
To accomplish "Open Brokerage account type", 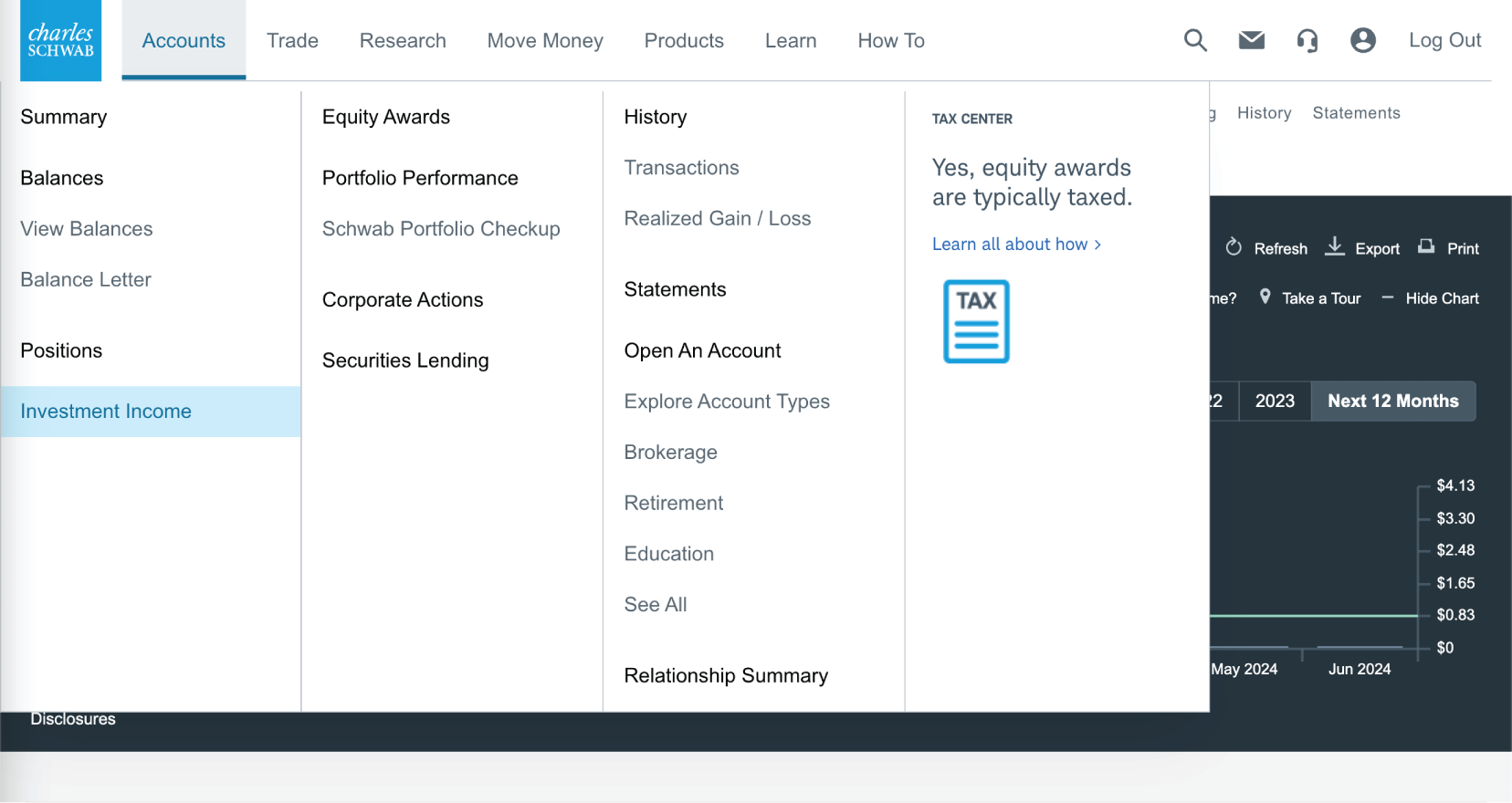I will 671,453.
